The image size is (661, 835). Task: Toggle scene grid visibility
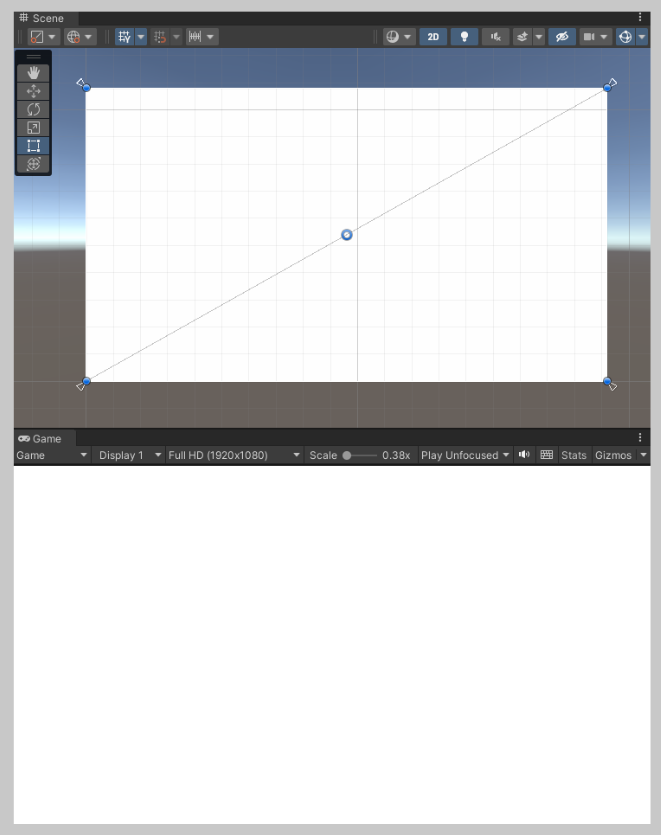pos(124,37)
